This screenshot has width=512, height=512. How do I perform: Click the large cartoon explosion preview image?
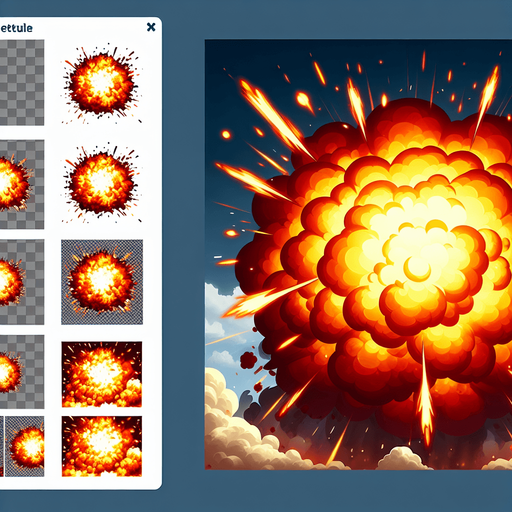[358, 254]
